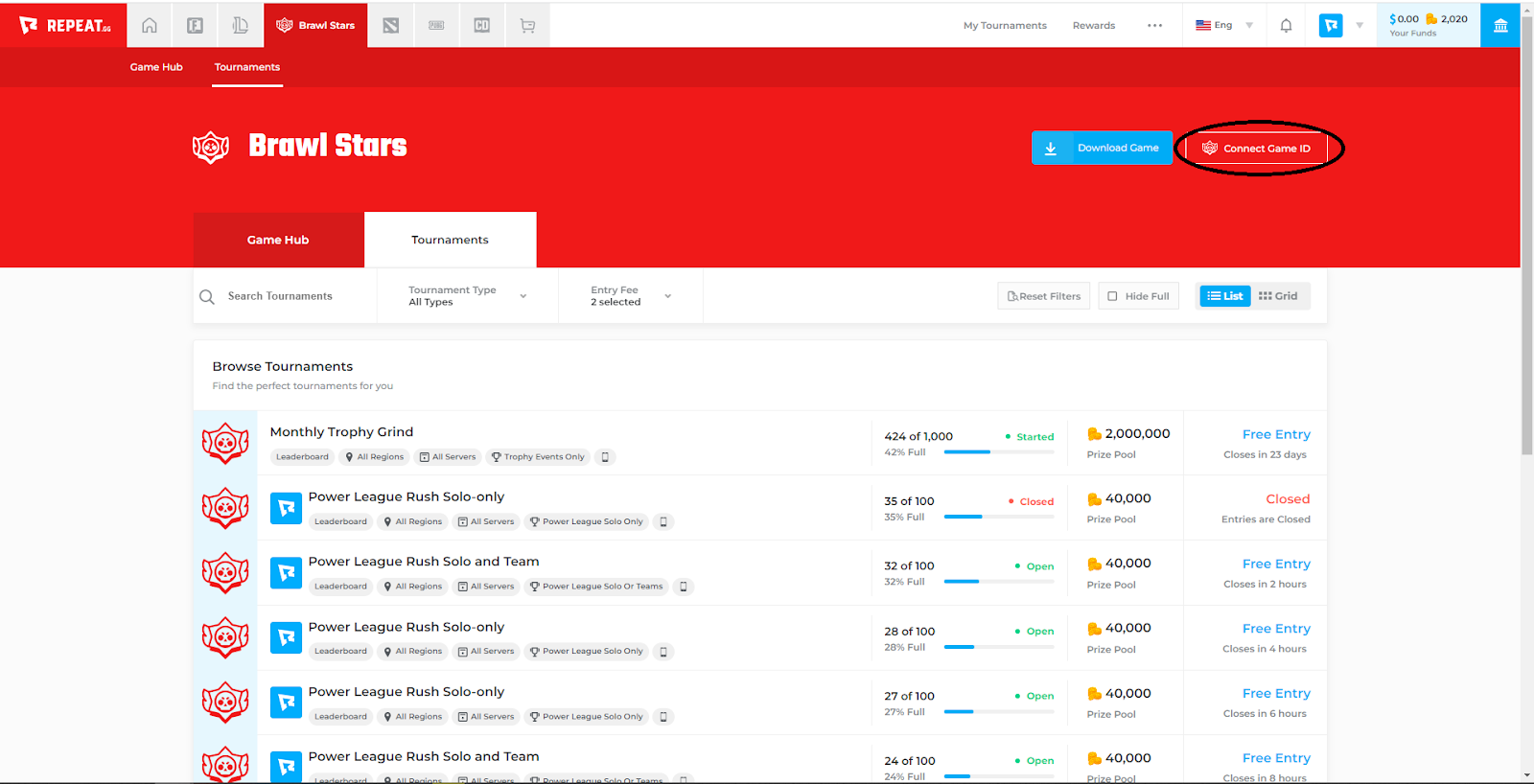Click Free Entry that closes in 2 hours

(x=1276, y=565)
